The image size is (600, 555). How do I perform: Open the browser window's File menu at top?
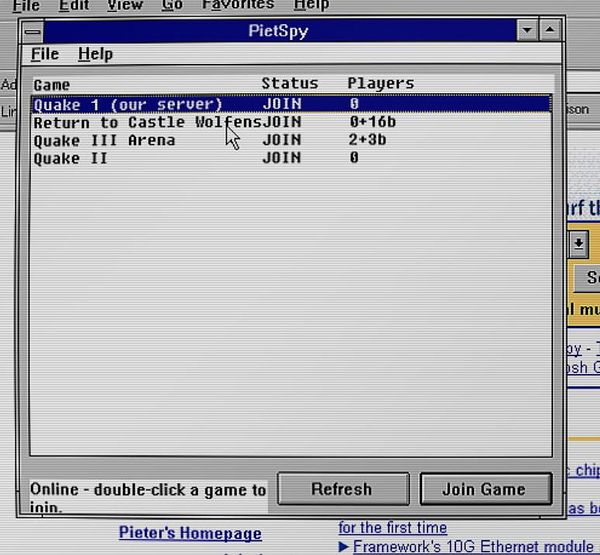[x=26, y=6]
